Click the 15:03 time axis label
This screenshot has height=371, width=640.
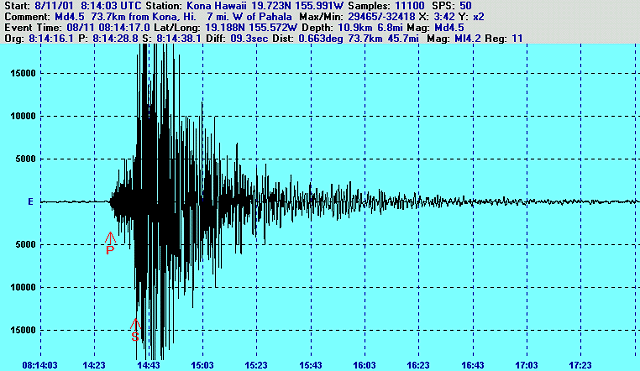pos(202,365)
